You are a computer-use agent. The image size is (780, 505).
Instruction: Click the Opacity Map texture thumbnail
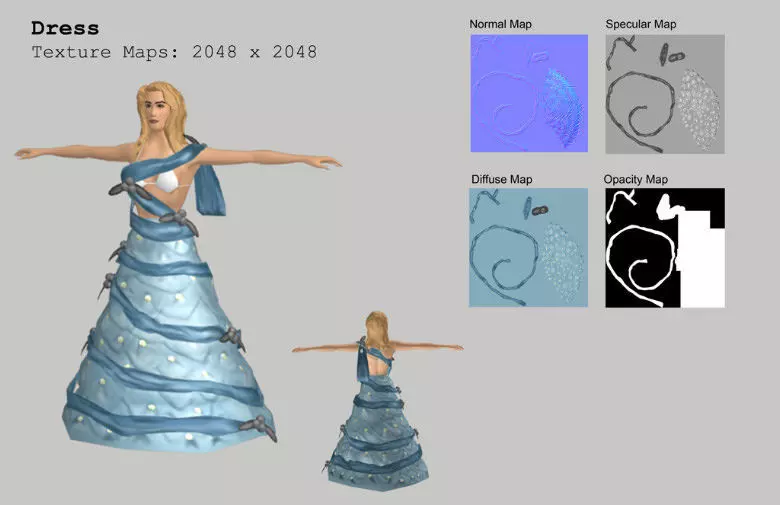665,248
